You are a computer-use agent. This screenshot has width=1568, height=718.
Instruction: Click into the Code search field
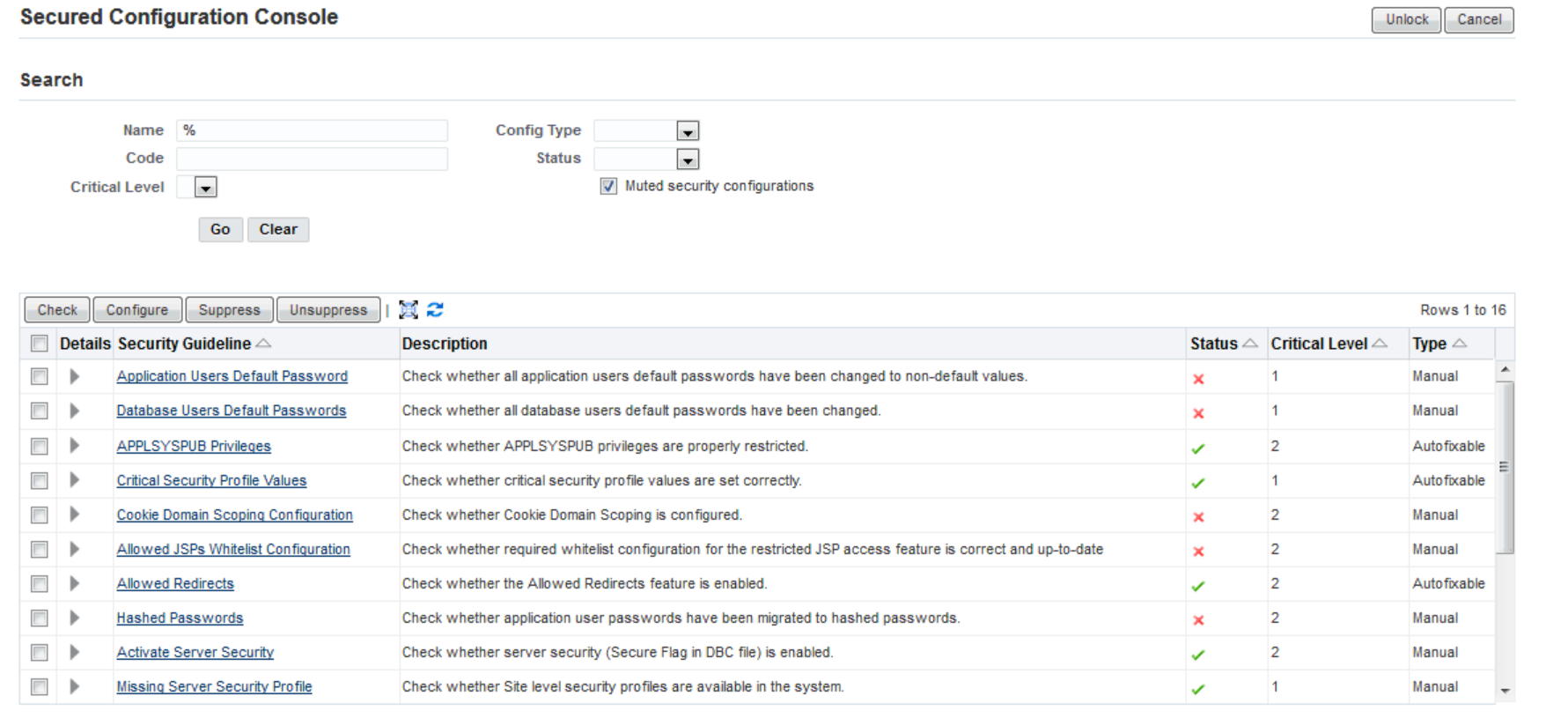pyautogui.click(x=312, y=159)
